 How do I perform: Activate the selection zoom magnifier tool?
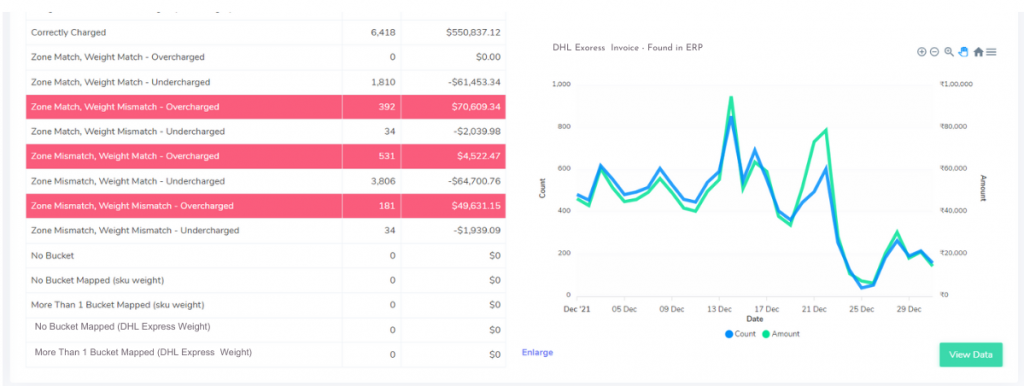tap(949, 52)
